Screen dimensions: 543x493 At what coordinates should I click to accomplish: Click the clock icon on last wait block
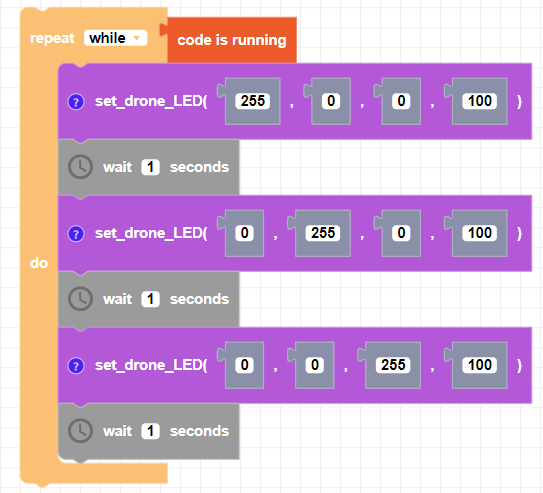click(x=80, y=431)
